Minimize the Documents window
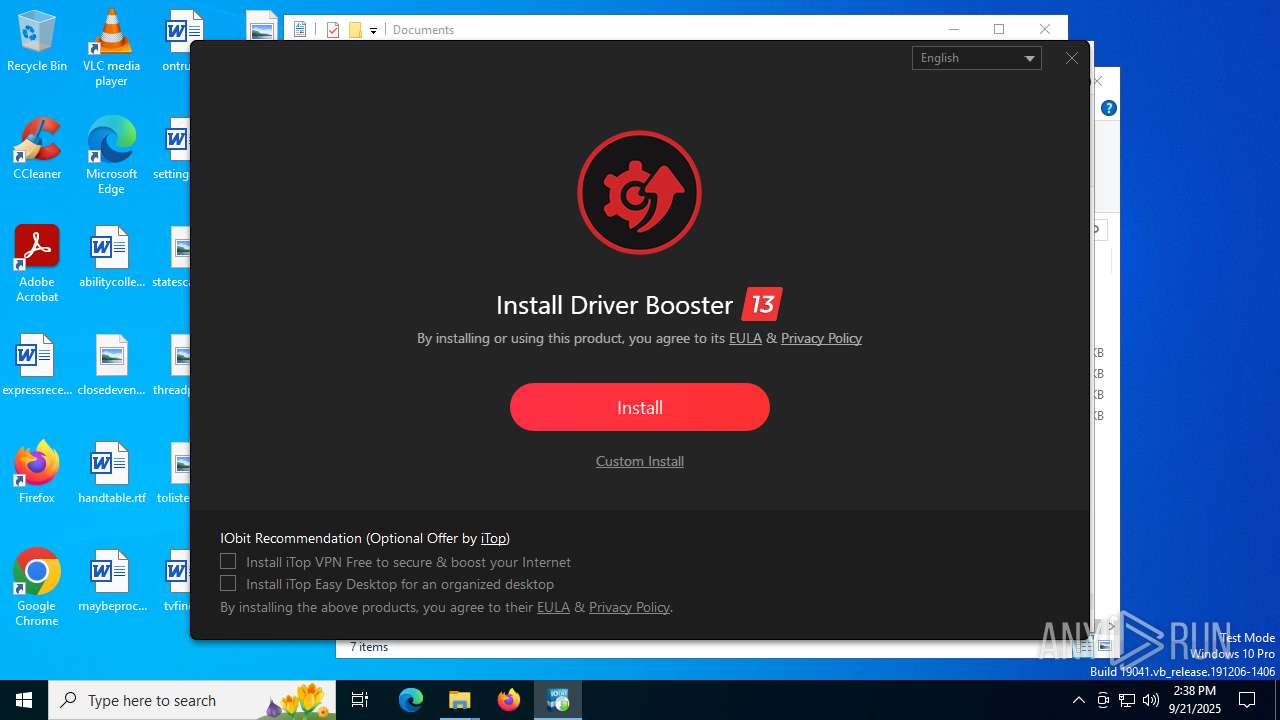Viewport: 1280px width, 720px height. click(x=953, y=29)
